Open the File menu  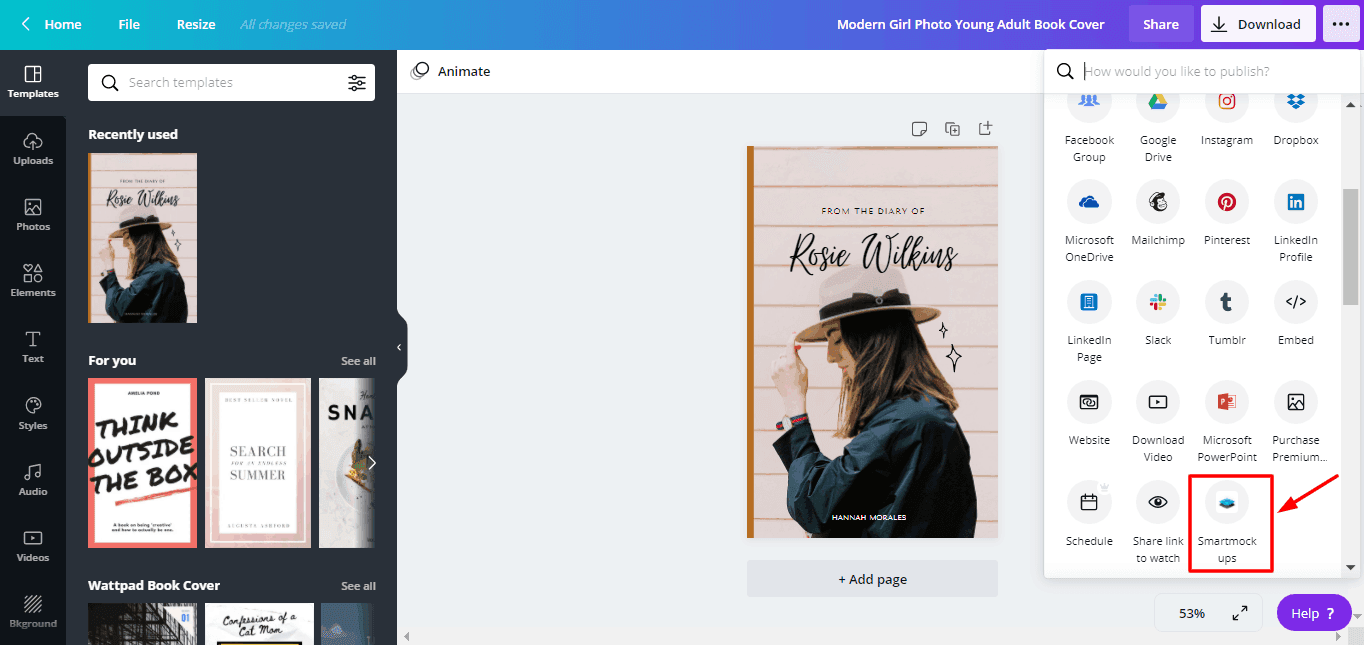pos(129,24)
